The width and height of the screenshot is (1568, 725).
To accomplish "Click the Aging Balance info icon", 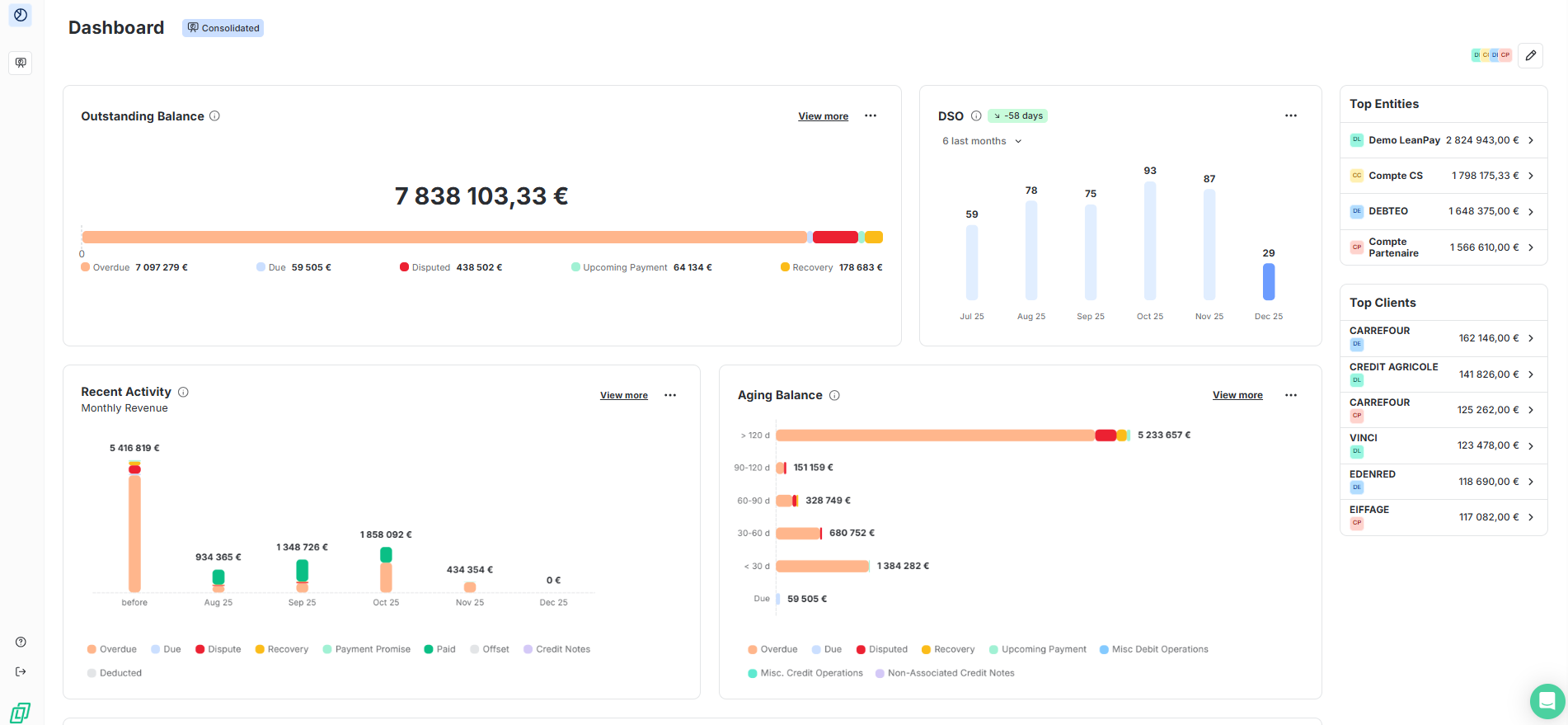I will 834,395.
